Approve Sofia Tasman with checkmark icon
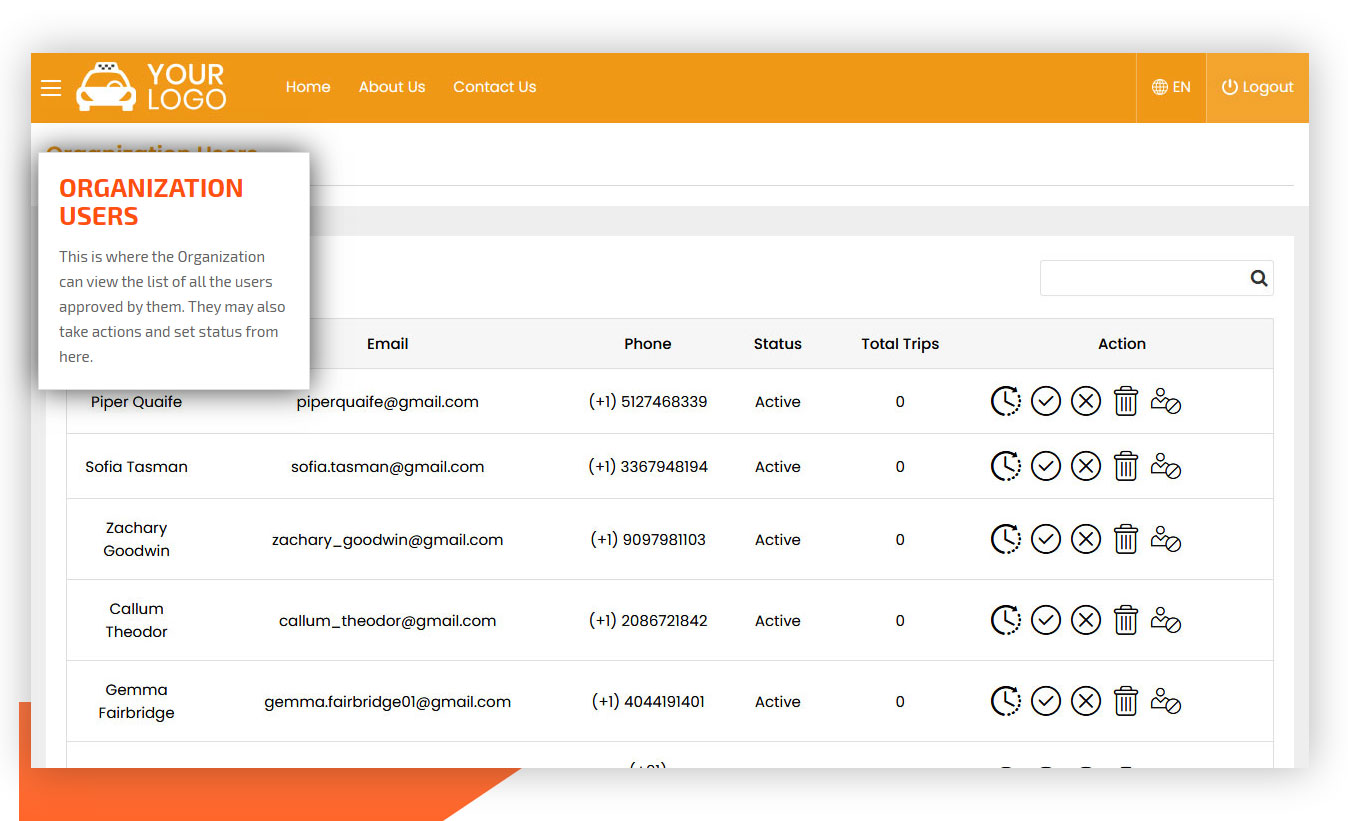The height and width of the screenshot is (821, 1348). point(1046,466)
